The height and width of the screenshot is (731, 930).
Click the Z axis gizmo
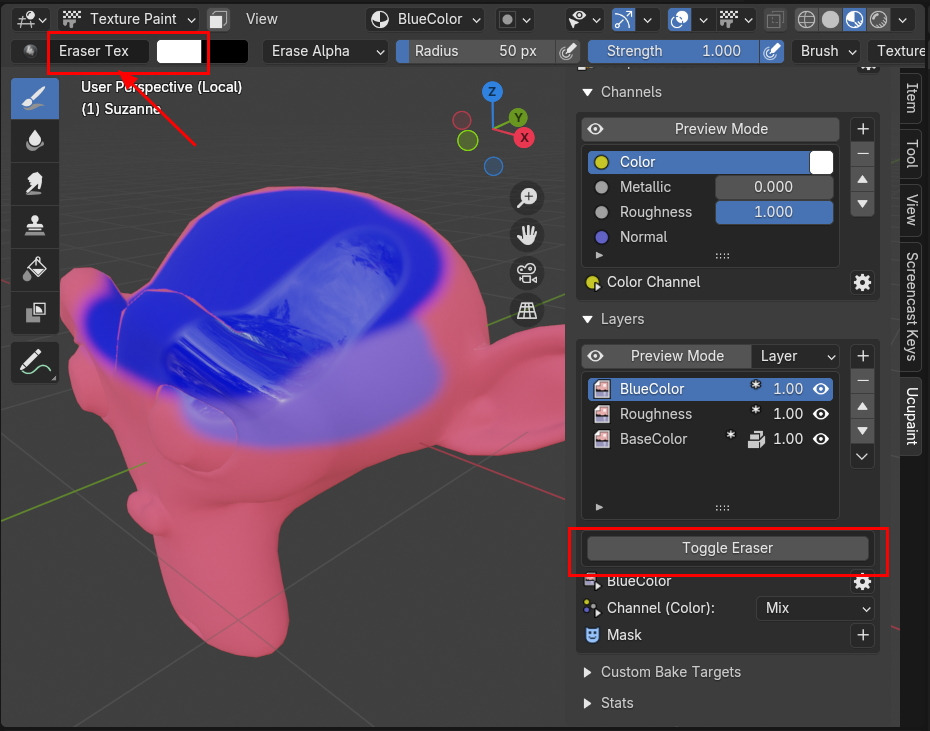pos(492,92)
